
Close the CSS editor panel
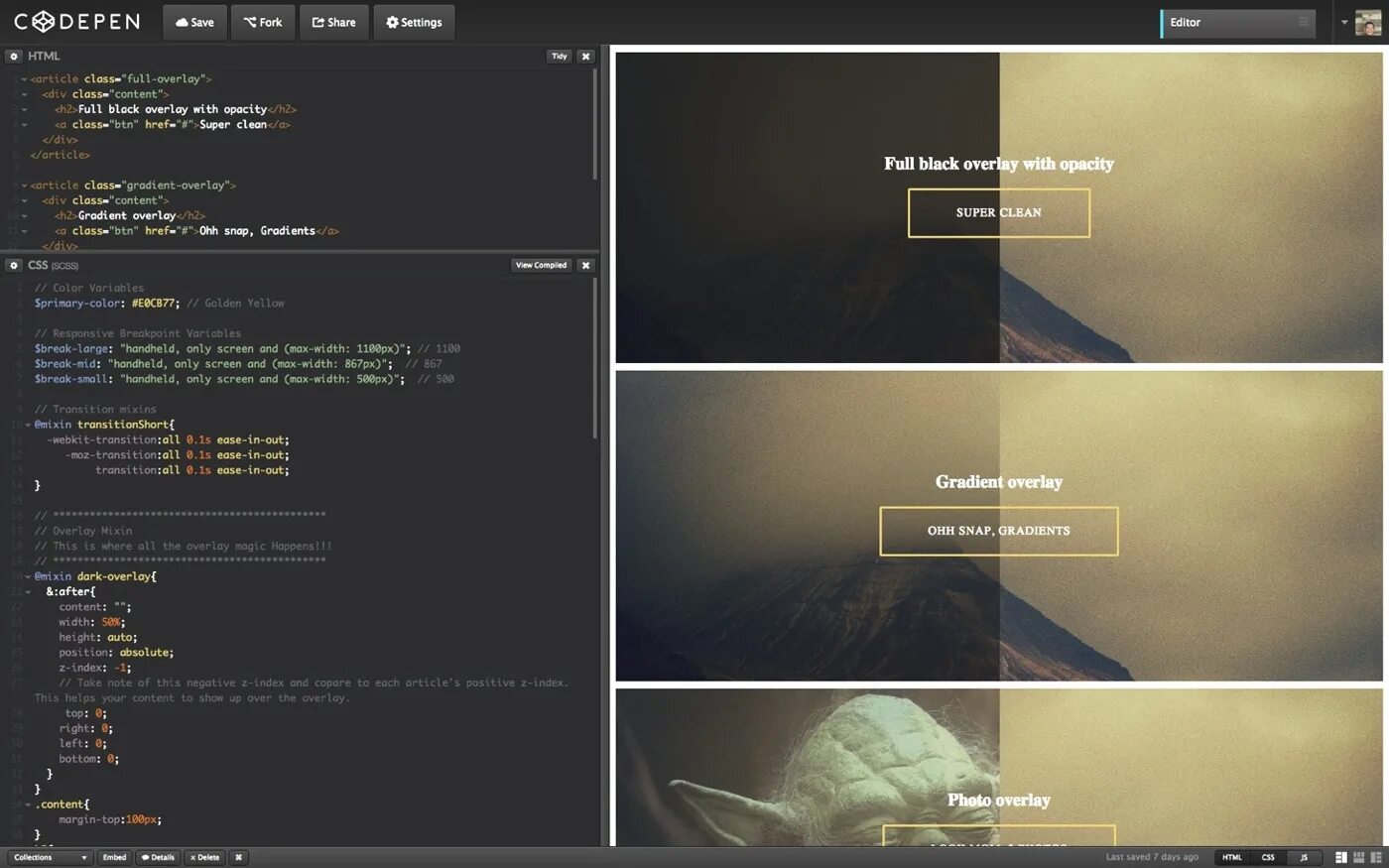(585, 265)
